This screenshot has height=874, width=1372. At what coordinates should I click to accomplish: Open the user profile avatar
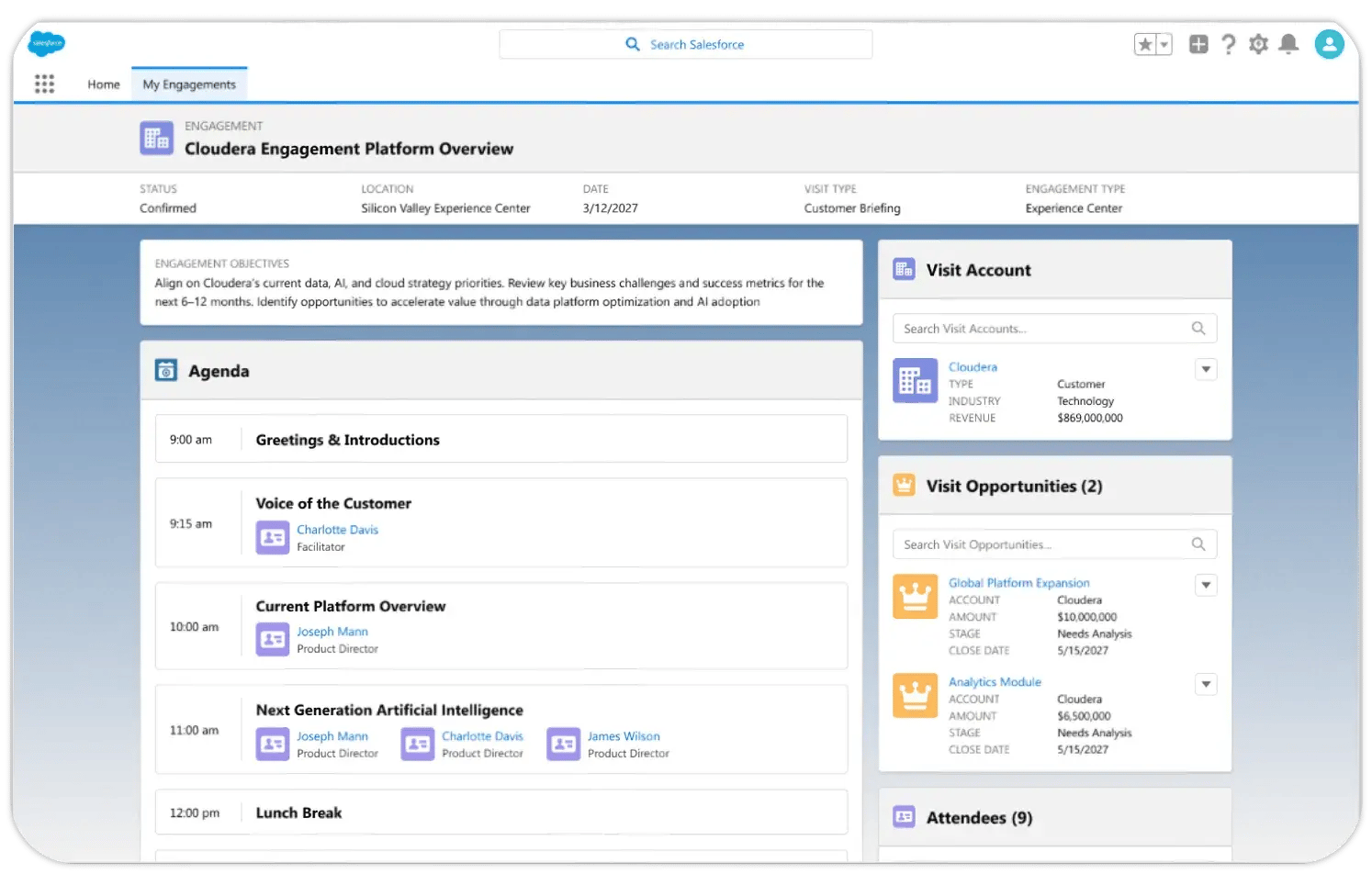point(1329,44)
